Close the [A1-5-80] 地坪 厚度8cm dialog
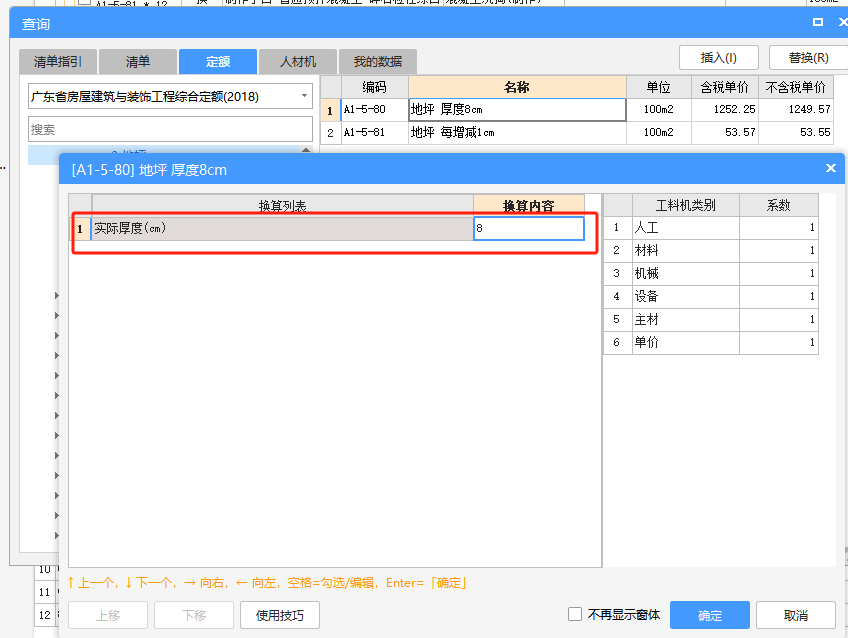 (831, 168)
